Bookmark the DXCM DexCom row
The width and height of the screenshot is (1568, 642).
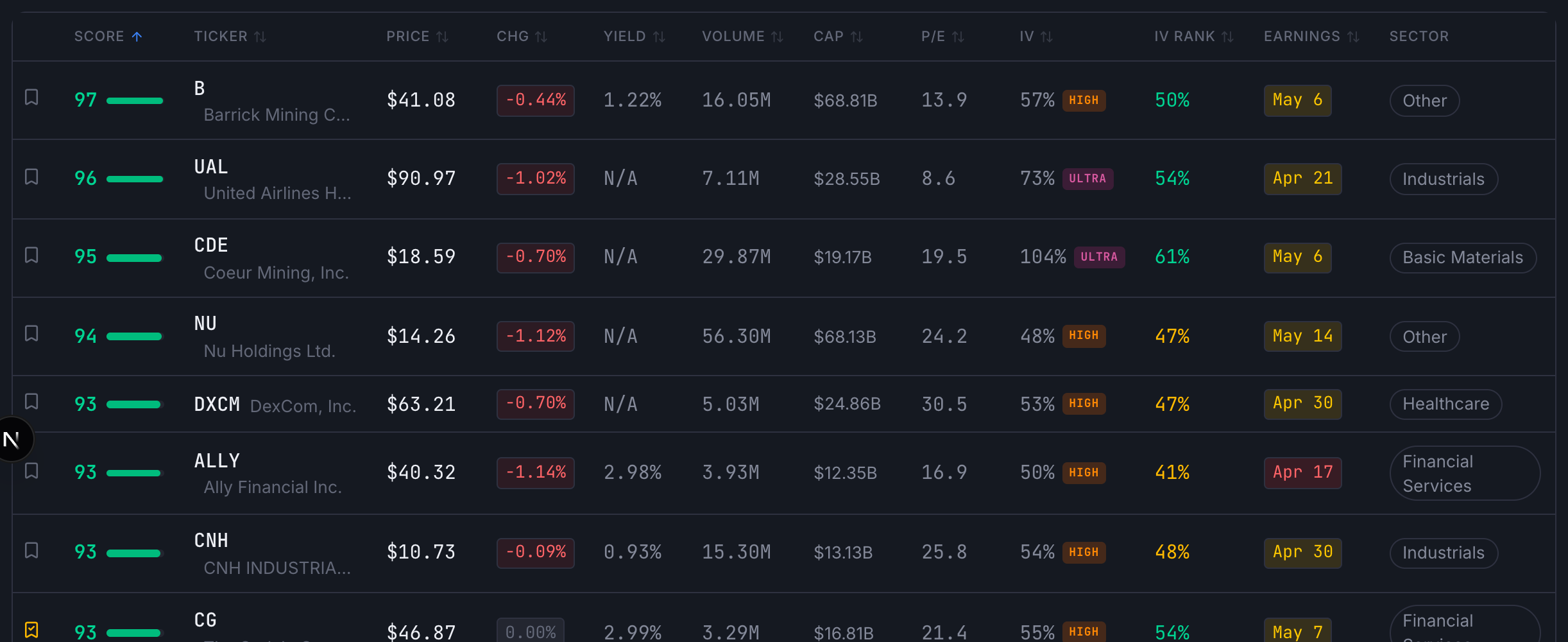point(32,401)
